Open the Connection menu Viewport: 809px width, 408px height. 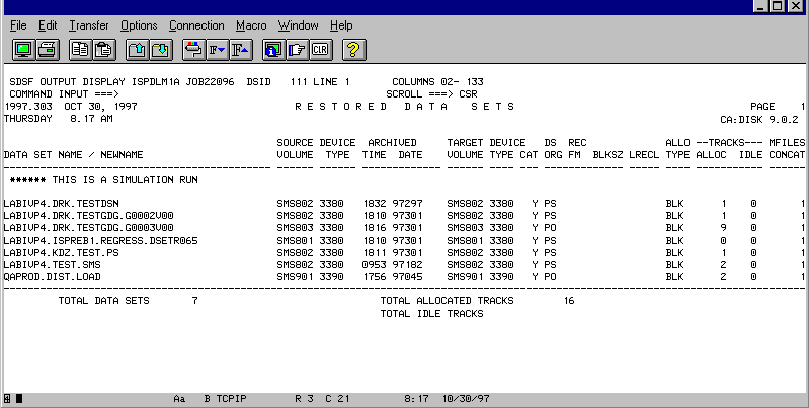pos(197,25)
